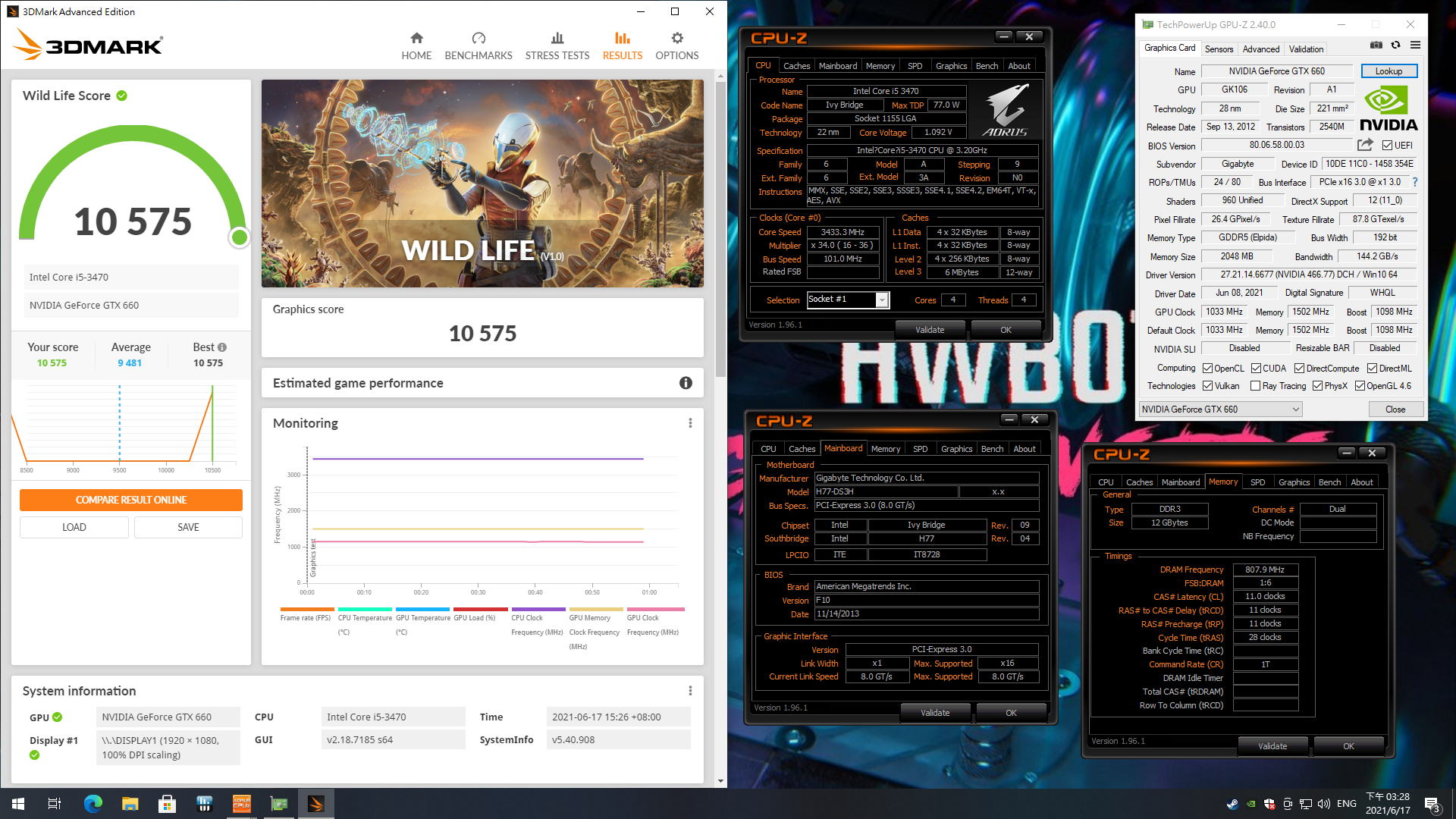Open Windows Start menu

18,804
